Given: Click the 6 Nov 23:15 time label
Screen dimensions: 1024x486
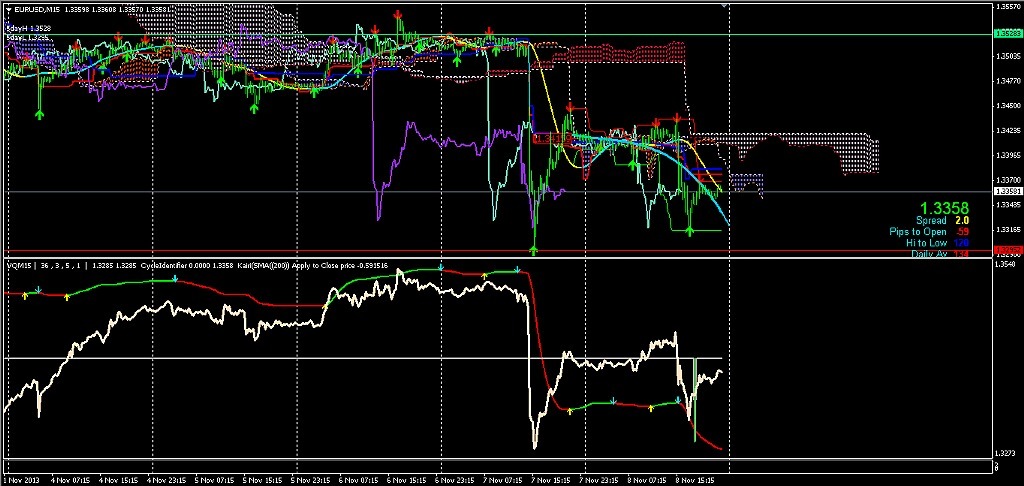Looking at the screenshot, I should [x=455, y=480].
